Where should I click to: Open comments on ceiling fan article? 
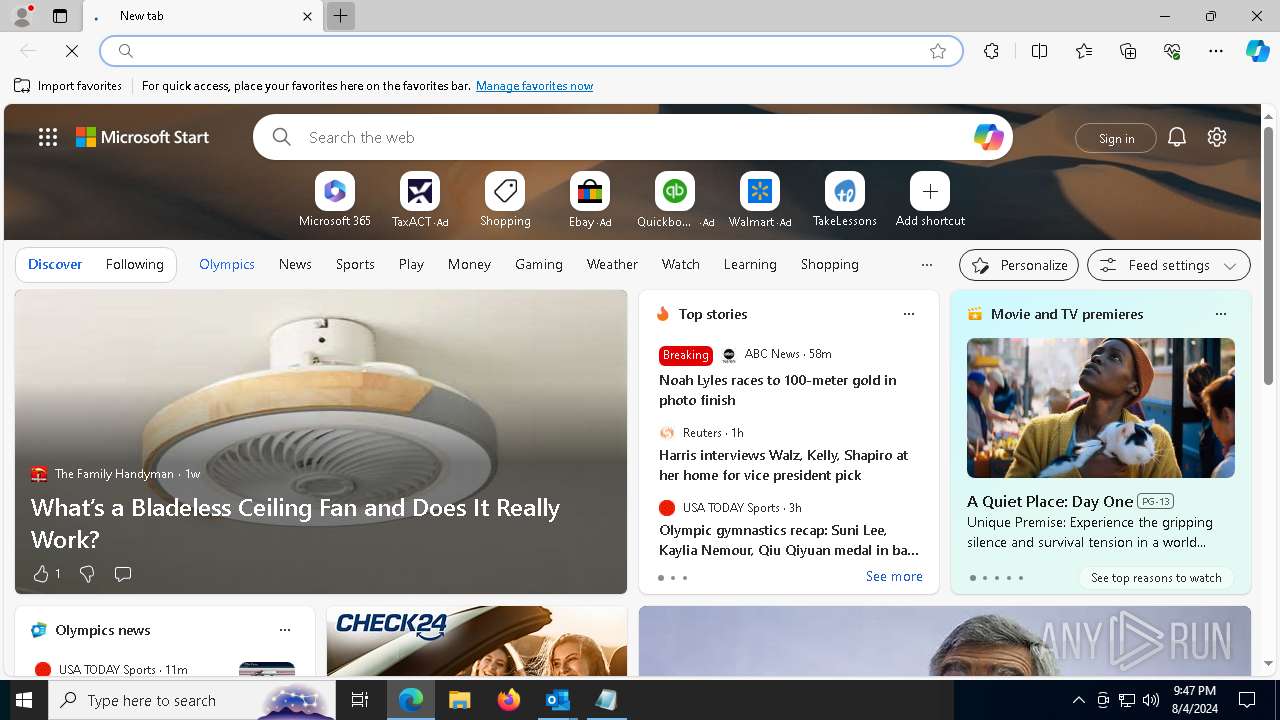123,574
